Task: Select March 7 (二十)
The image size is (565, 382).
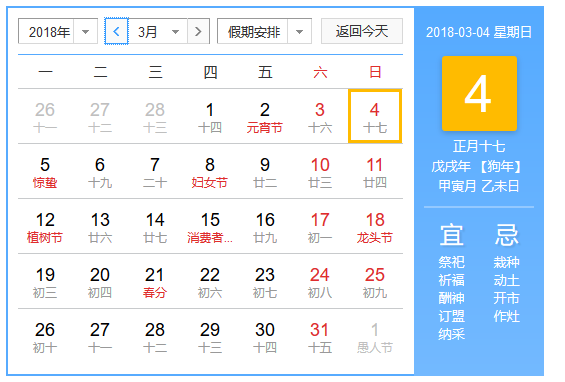Action: click(155, 172)
